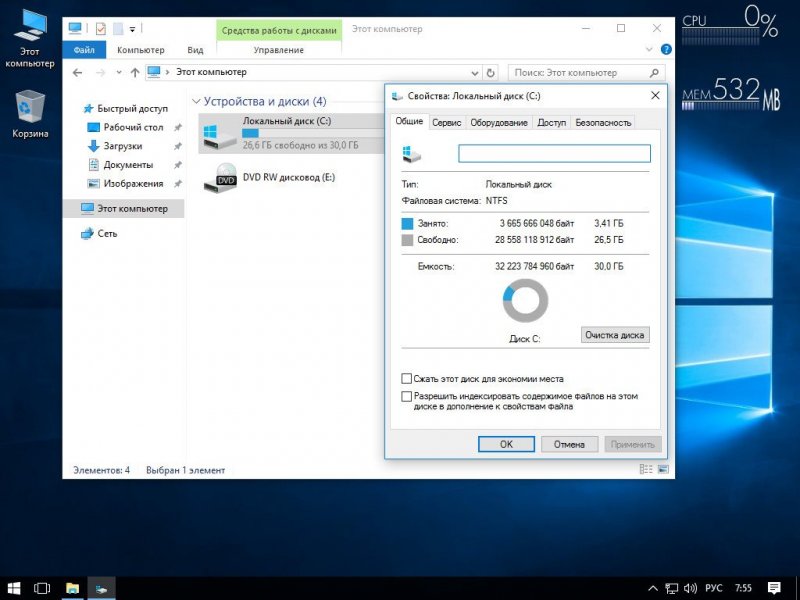800x600 pixels.
Task: Expand the address bar history dropdown
Action: (474, 73)
